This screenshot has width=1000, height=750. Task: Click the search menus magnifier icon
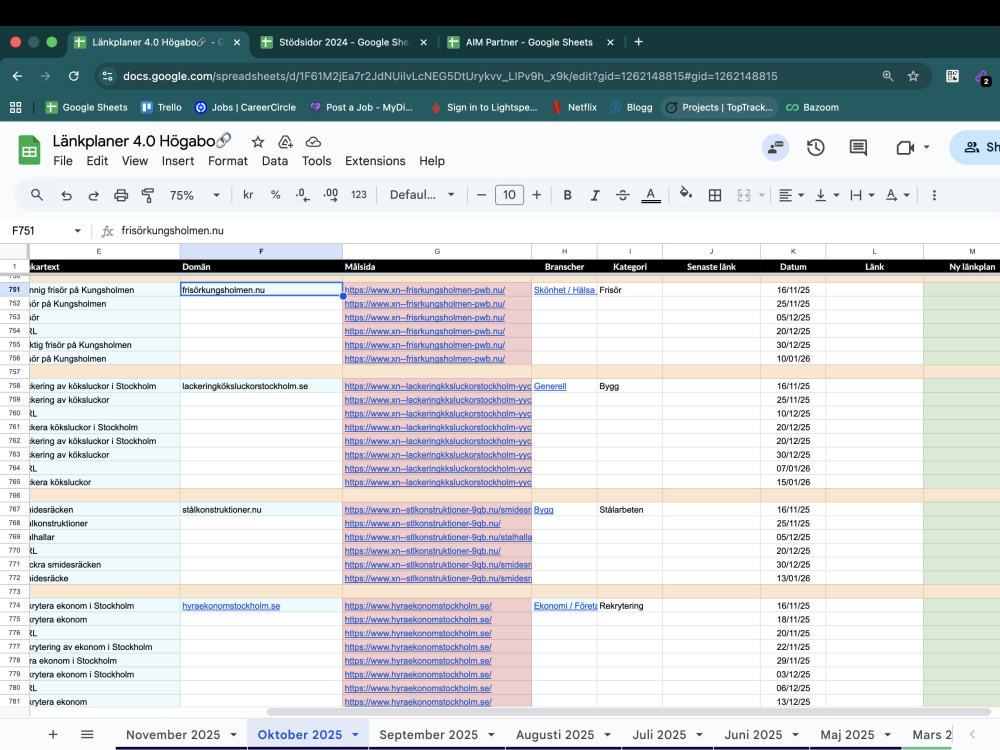(x=37, y=195)
